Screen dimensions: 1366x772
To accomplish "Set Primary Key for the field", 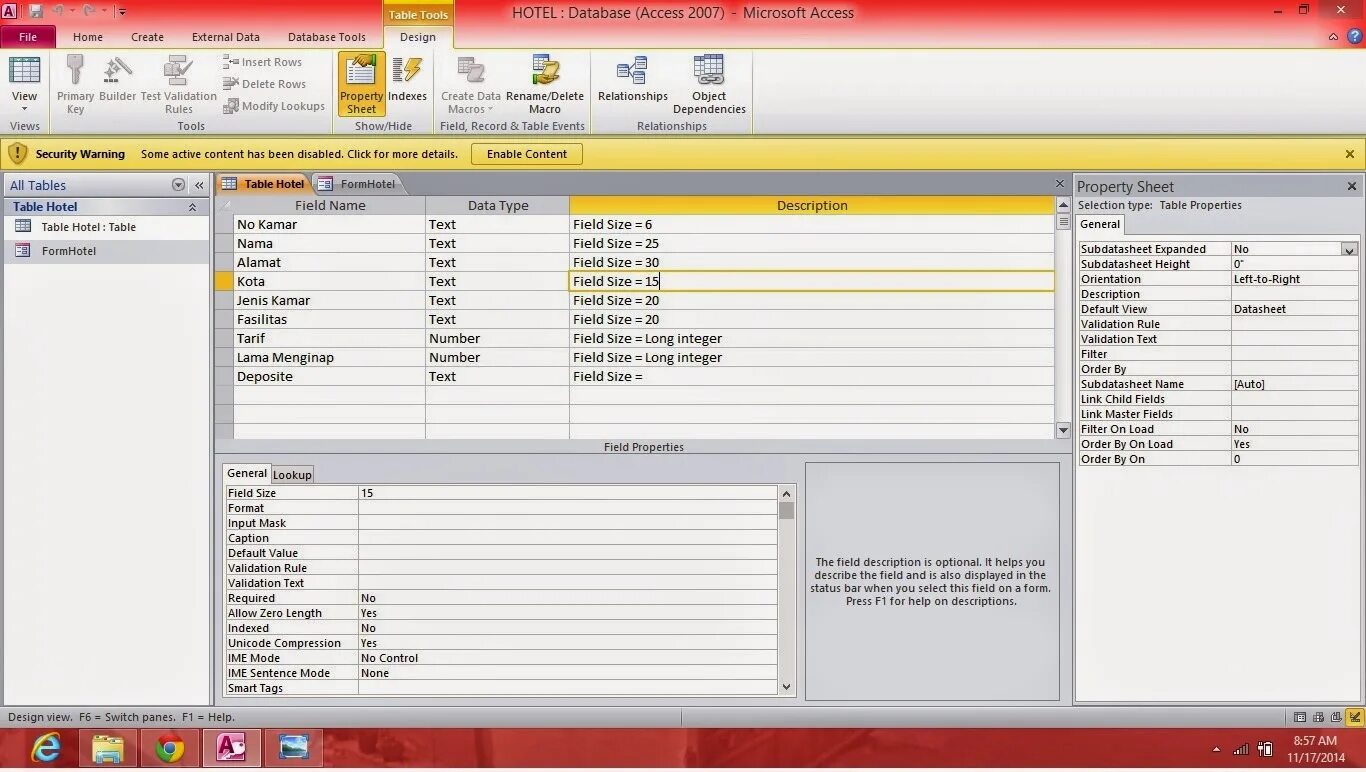I will coord(75,85).
